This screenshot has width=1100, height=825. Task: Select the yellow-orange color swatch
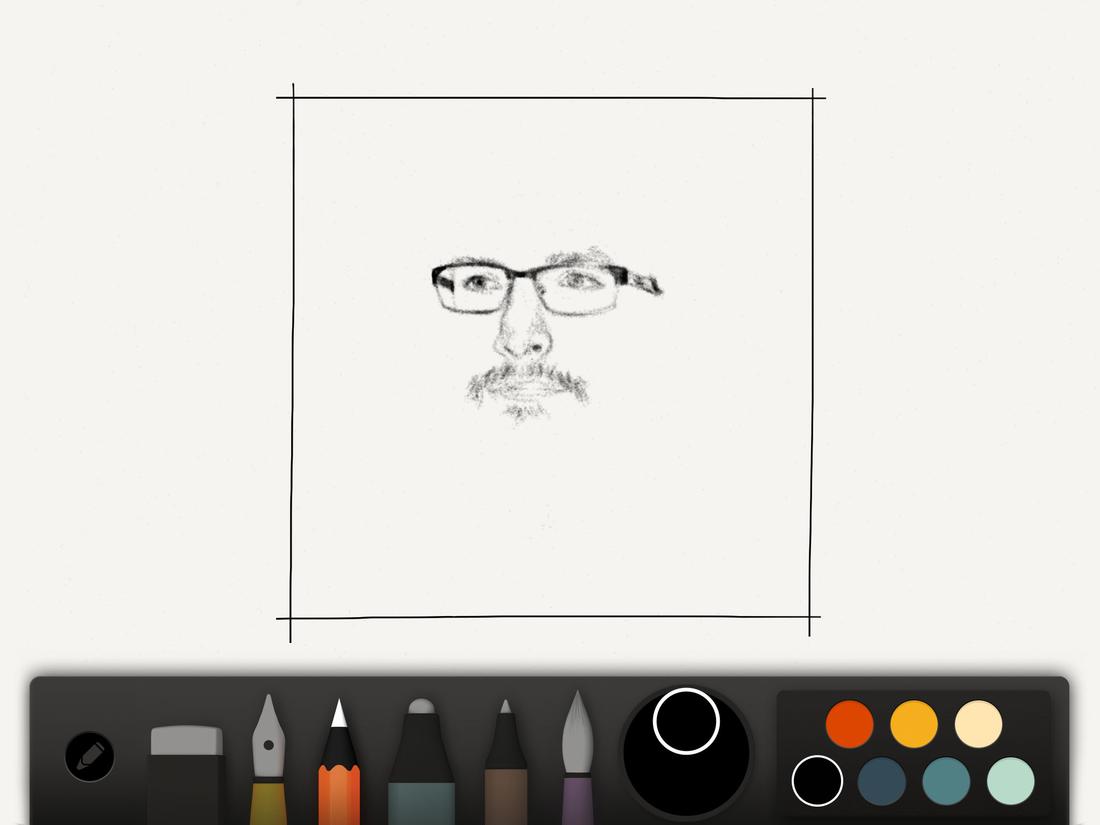[x=912, y=722]
